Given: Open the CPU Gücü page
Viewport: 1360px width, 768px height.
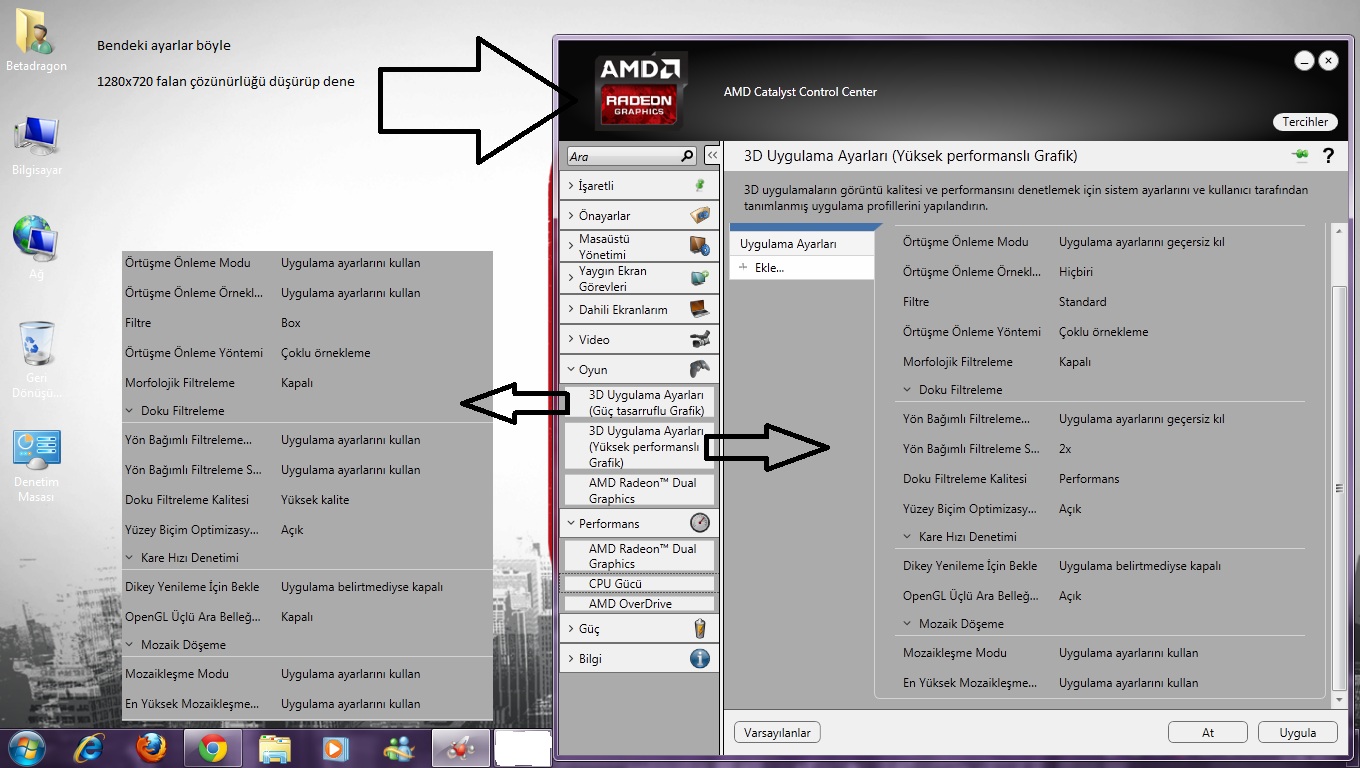Looking at the screenshot, I should pos(639,583).
